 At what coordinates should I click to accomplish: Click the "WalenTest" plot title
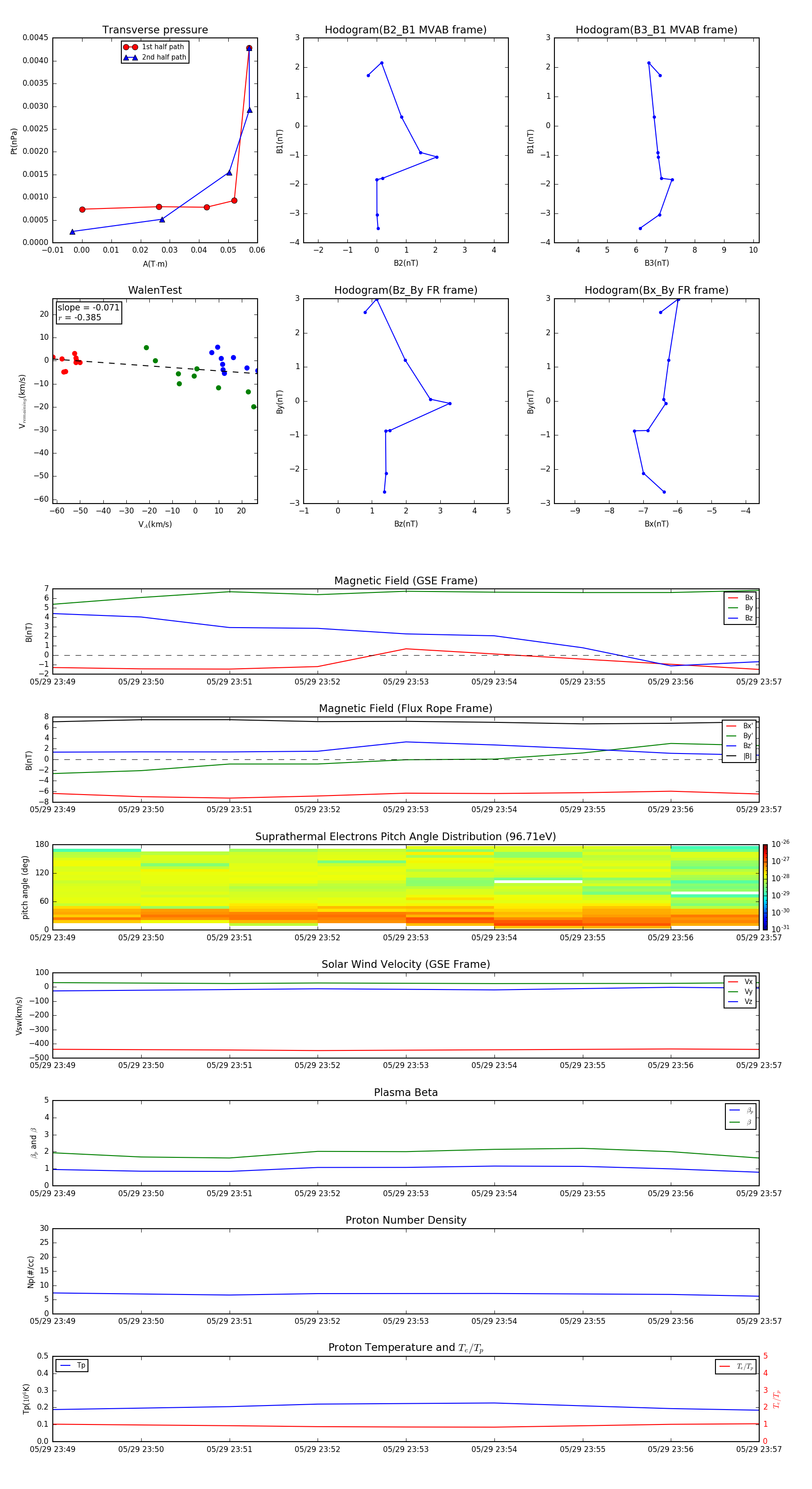155,290
